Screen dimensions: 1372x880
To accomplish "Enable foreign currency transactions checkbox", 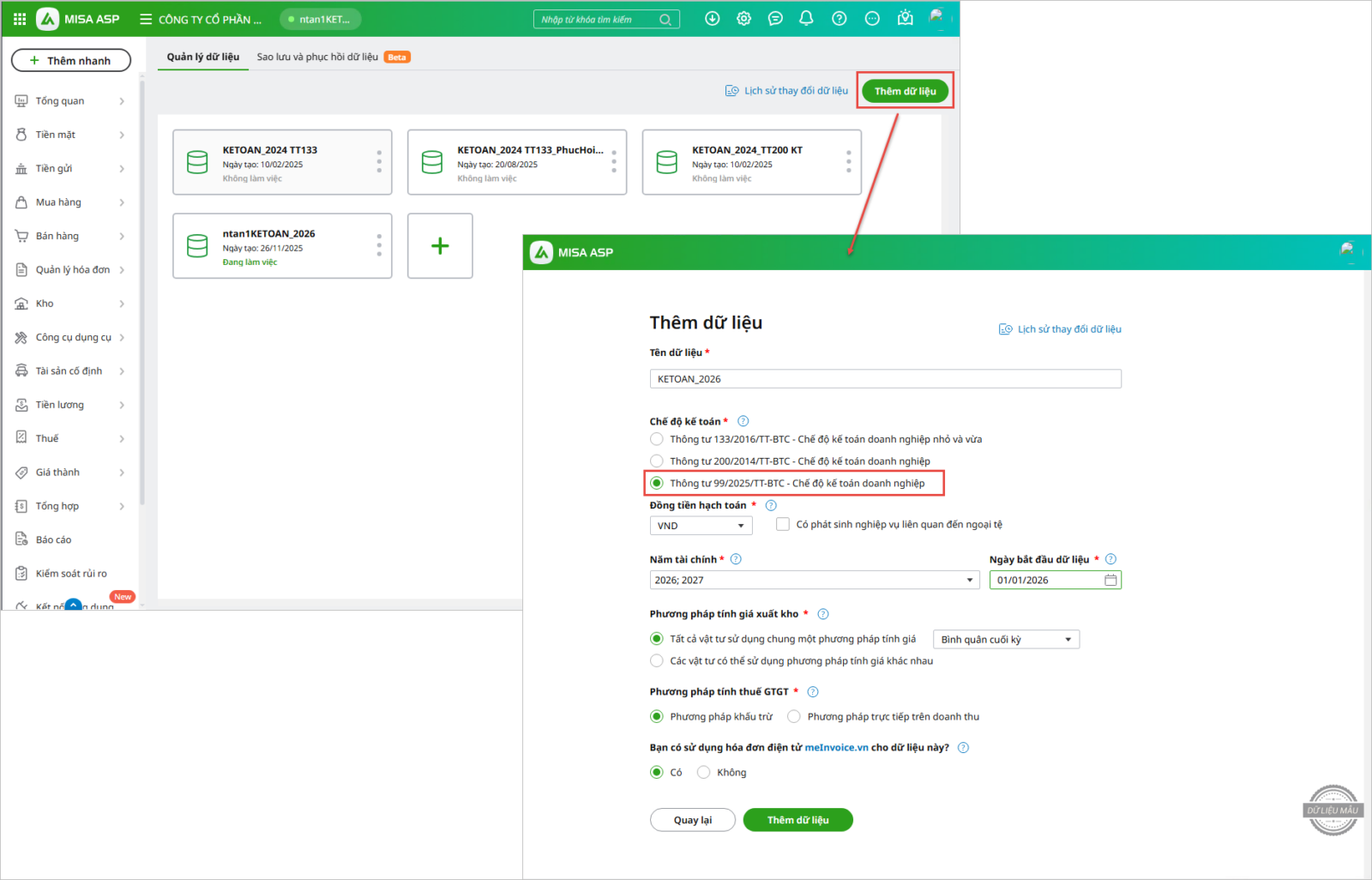I will [x=783, y=524].
